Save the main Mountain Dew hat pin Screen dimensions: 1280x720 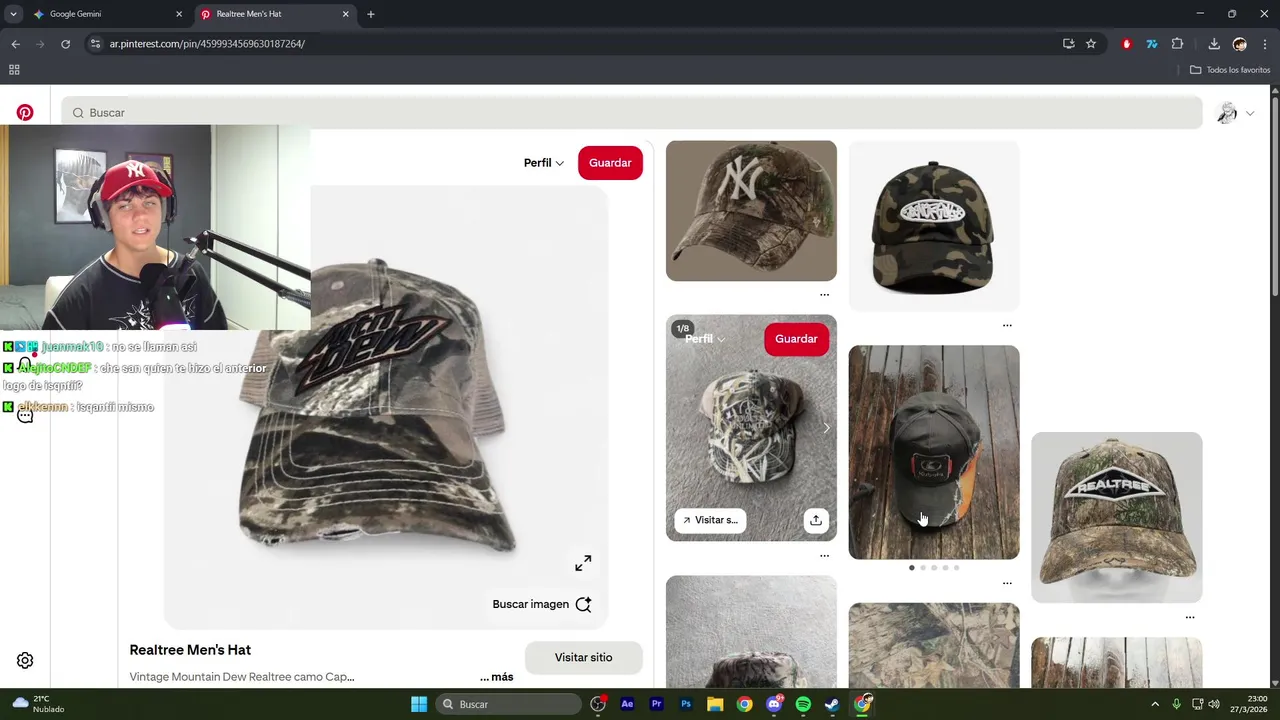(610, 163)
